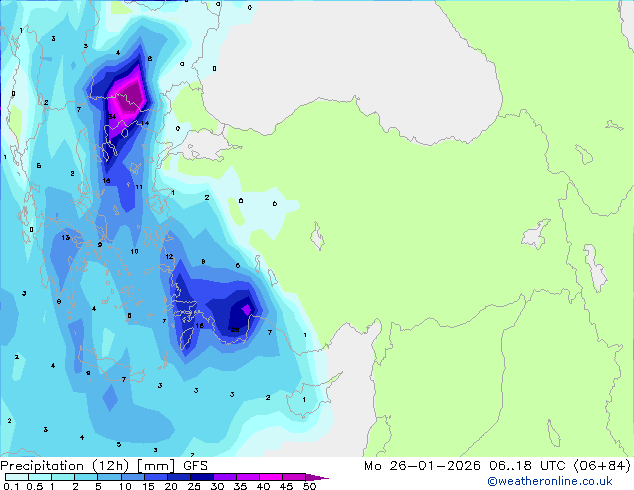Click the '50' legend label
Screen dimensions: 634x490
(x=309, y=486)
